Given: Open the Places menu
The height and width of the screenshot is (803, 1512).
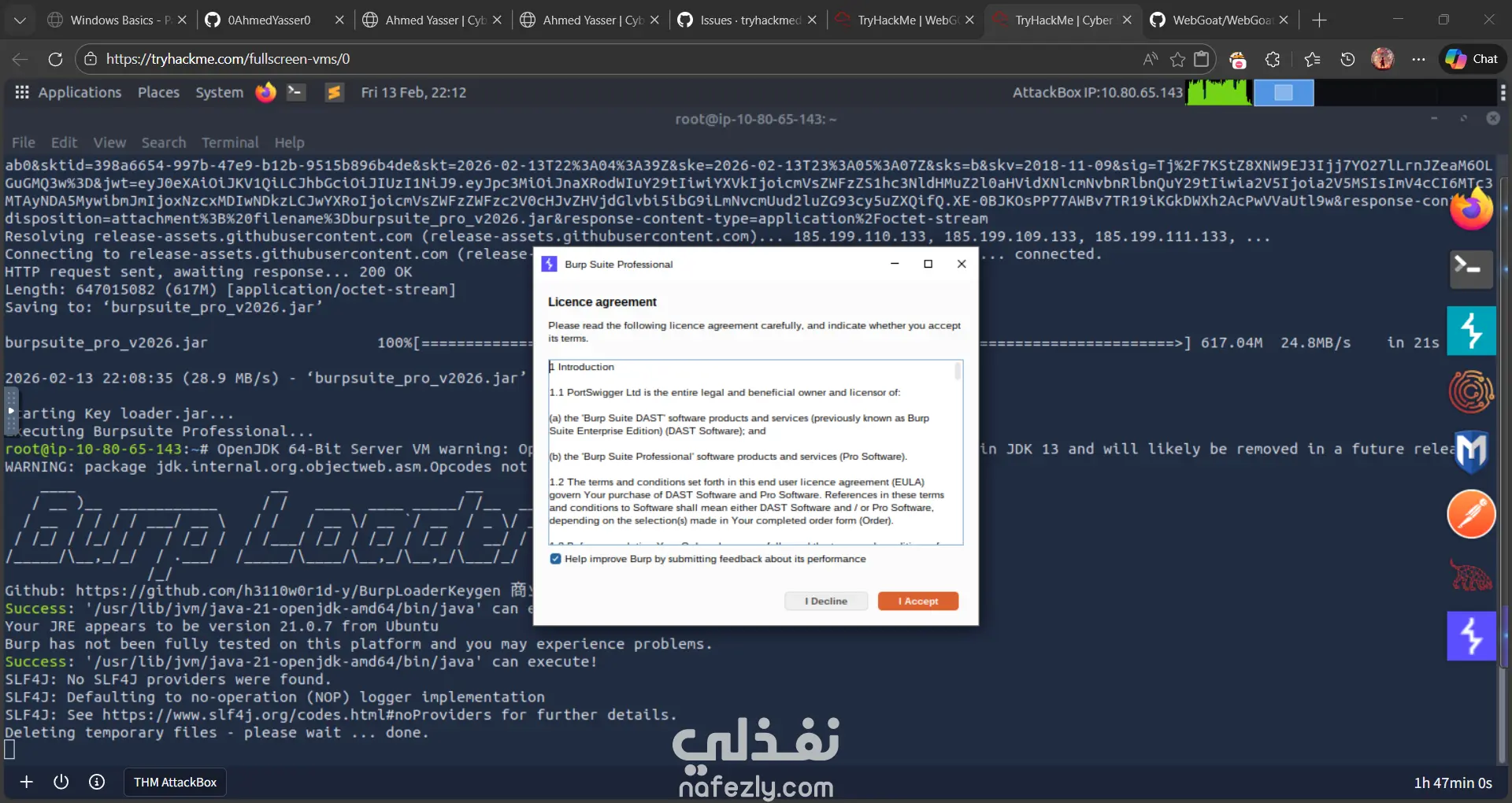Looking at the screenshot, I should click(158, 92).
